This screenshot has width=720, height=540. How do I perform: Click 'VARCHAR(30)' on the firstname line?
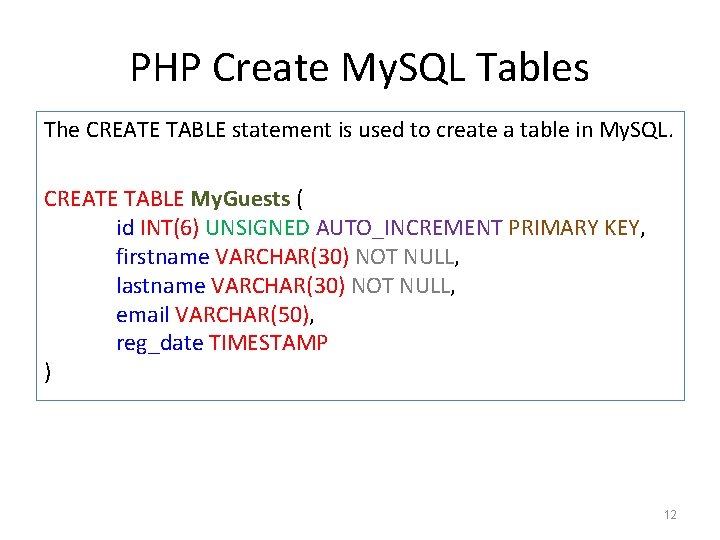click(282, 257)
